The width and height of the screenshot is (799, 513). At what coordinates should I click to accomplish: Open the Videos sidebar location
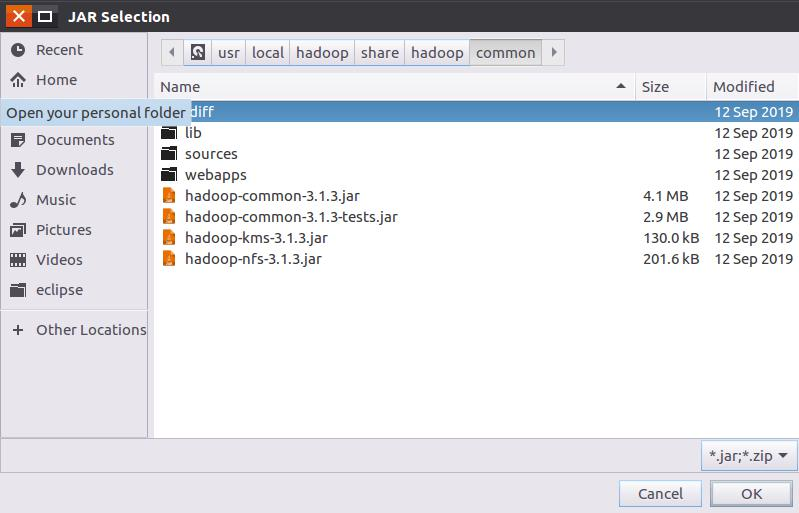47,260
